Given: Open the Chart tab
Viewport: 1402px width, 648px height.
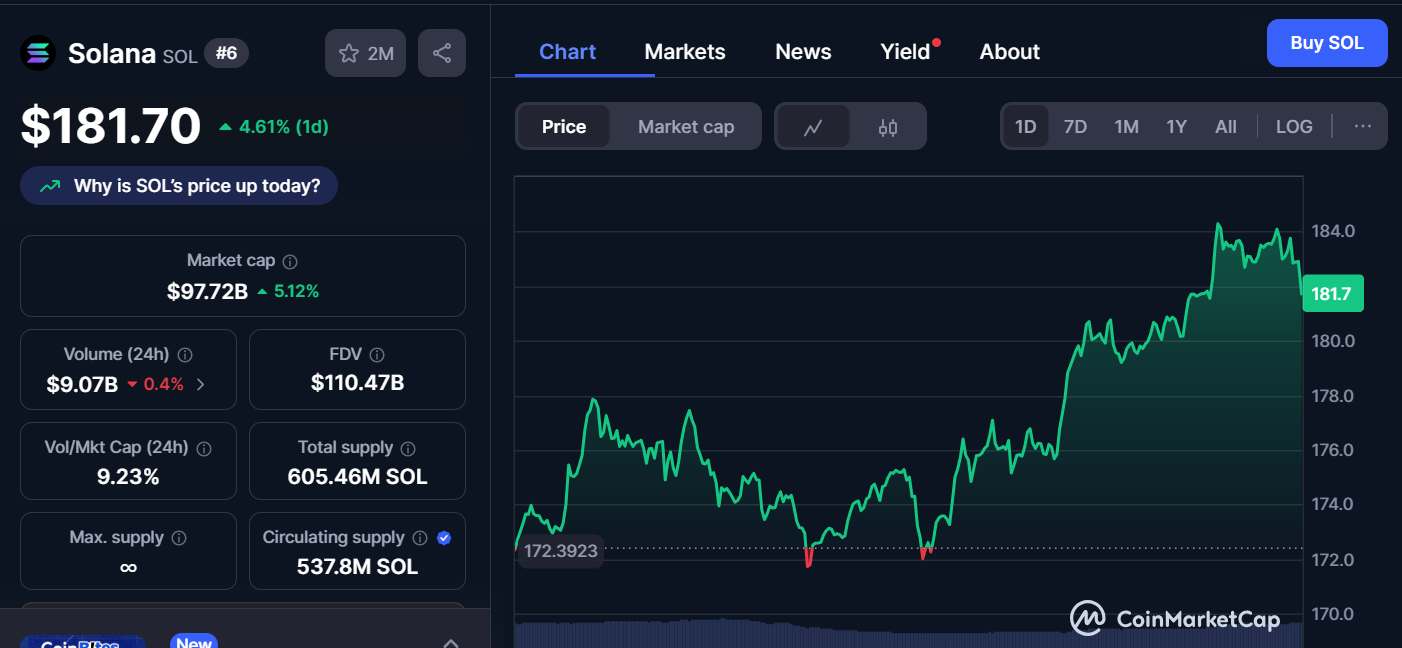Looking at the screenshot, I should point(567,52).
